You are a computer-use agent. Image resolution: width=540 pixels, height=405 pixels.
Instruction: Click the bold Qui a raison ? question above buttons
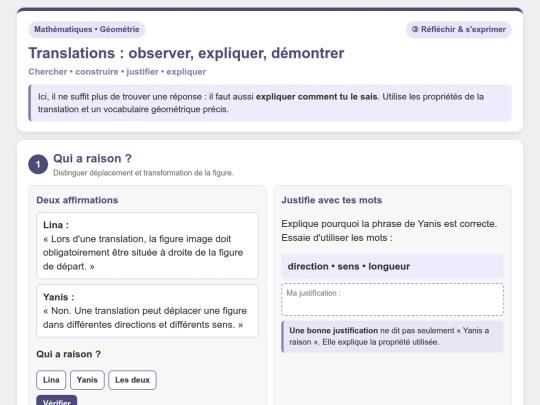(x=69, y=354)
